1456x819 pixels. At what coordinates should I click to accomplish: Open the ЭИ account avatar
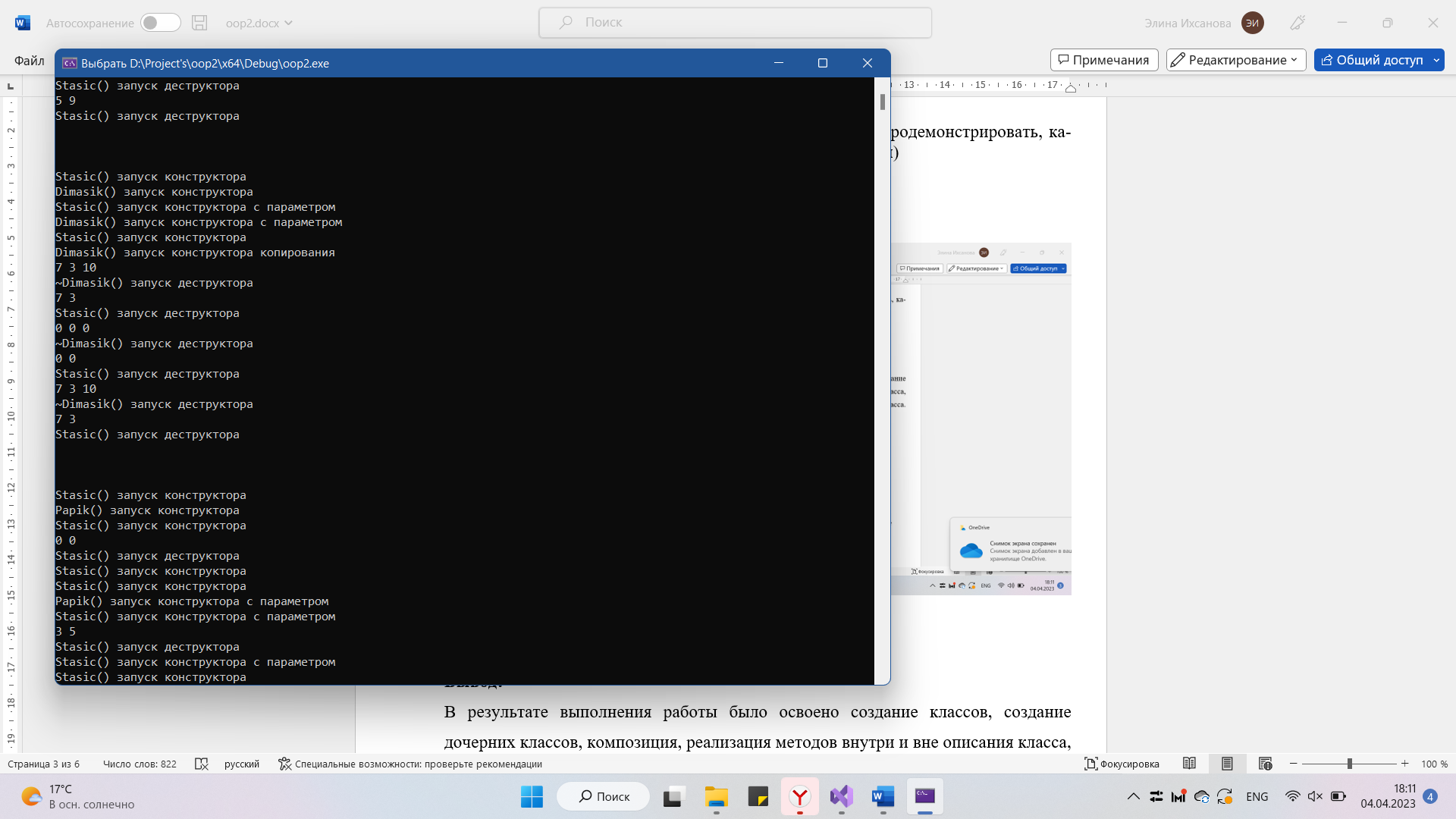(x=1252, y=23)
